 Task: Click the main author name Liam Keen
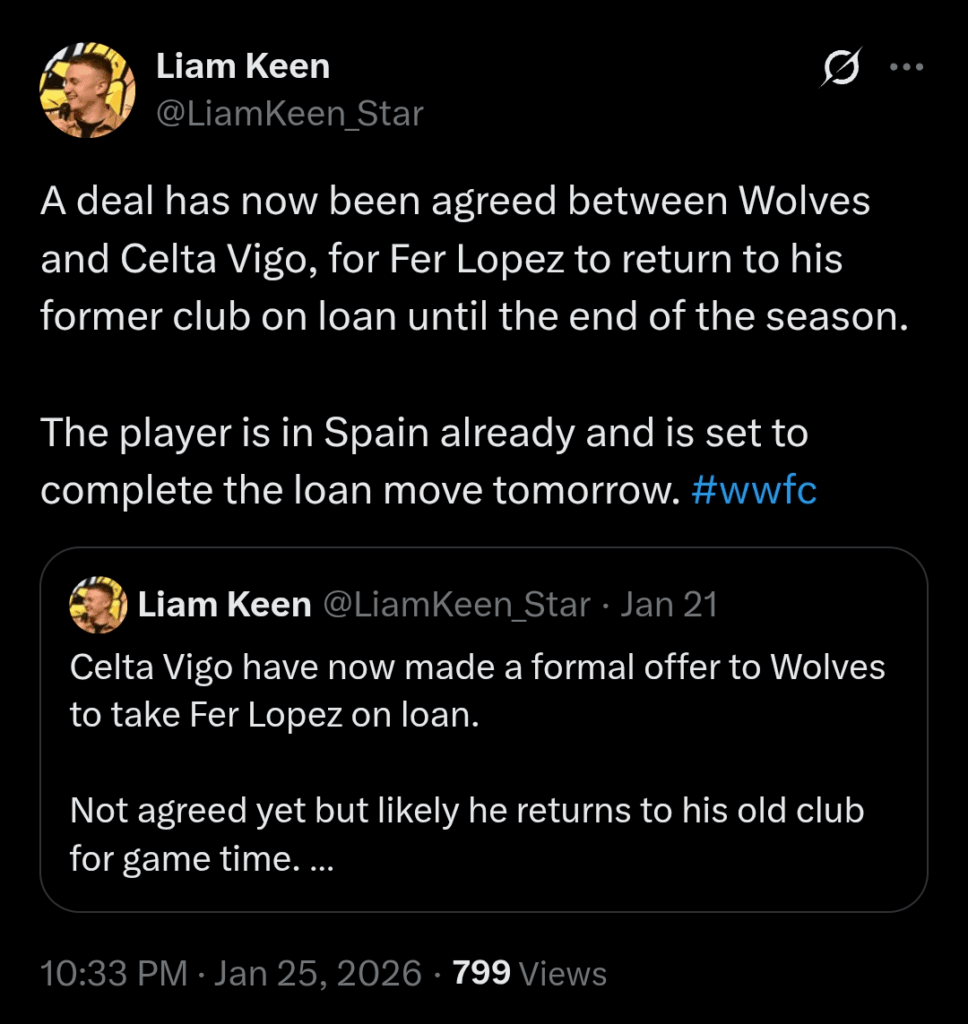[x=243, y=67]
